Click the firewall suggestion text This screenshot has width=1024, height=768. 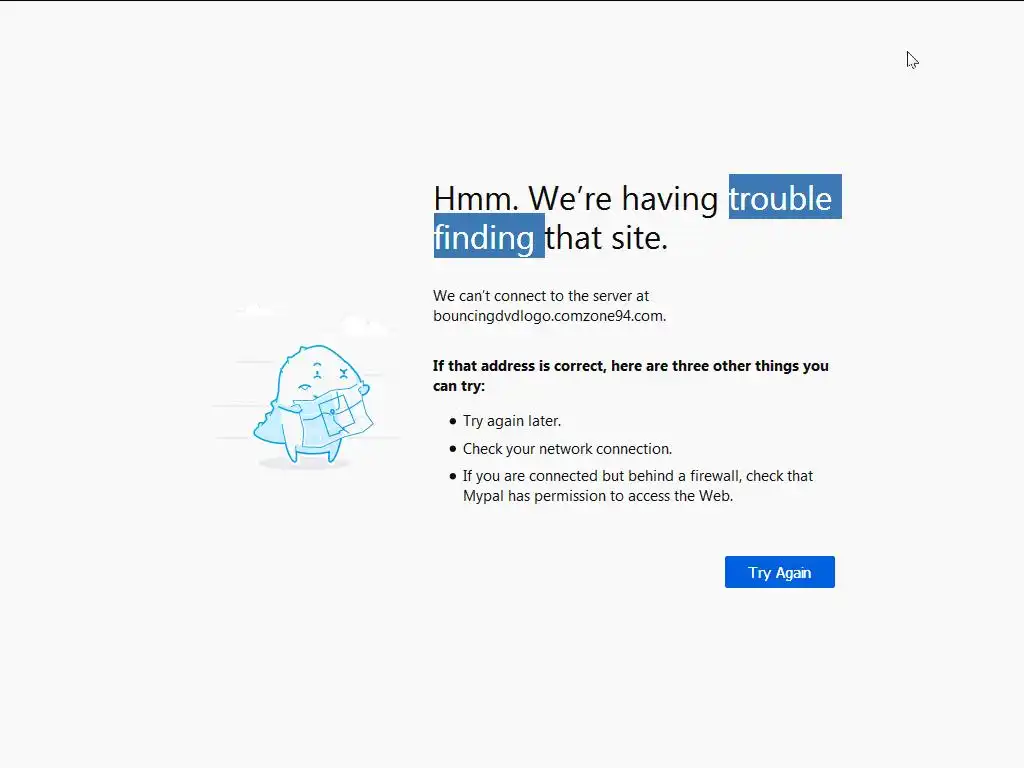point(638,486)
